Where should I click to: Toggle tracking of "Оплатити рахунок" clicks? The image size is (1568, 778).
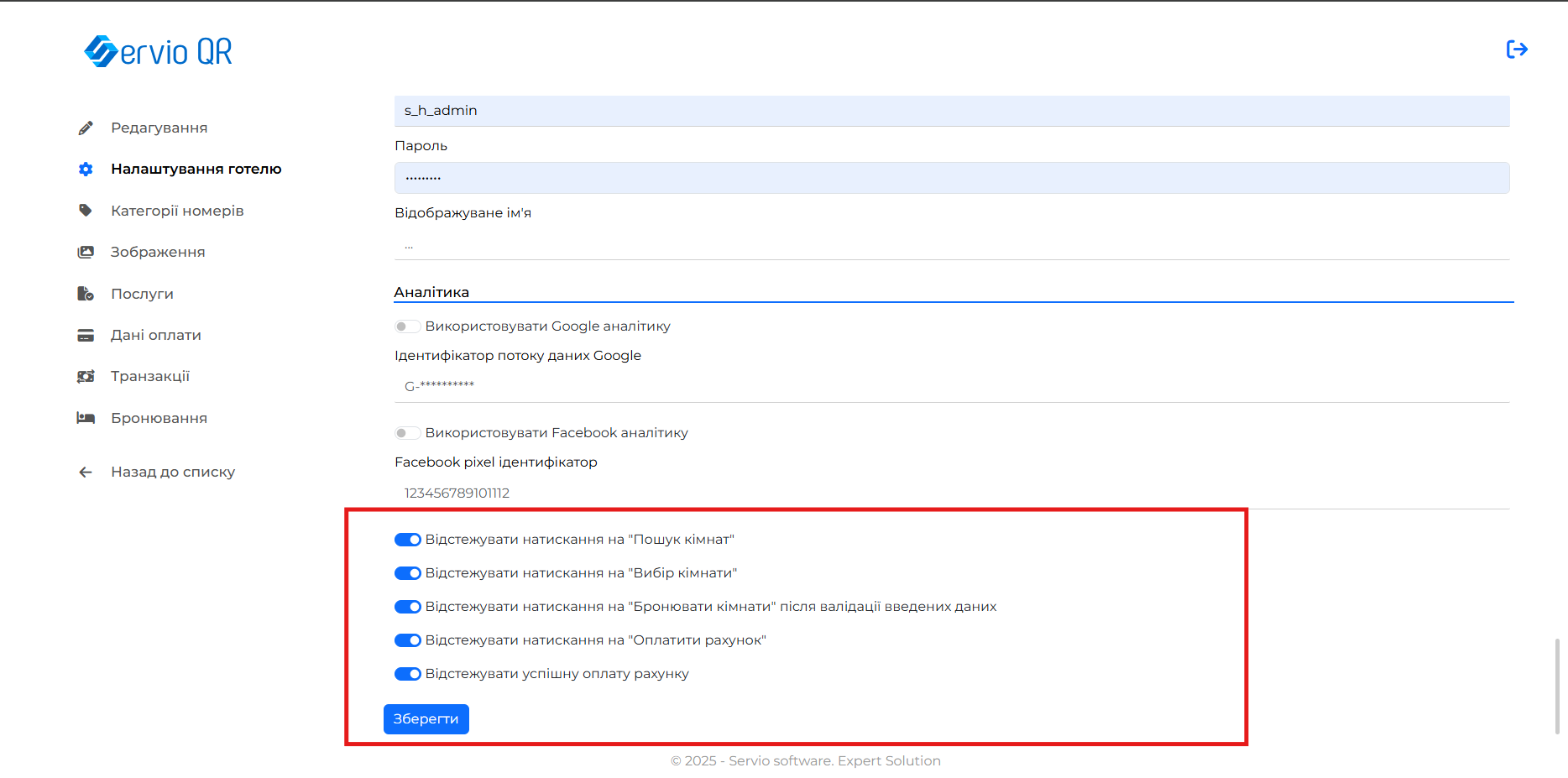coord(408,640)
